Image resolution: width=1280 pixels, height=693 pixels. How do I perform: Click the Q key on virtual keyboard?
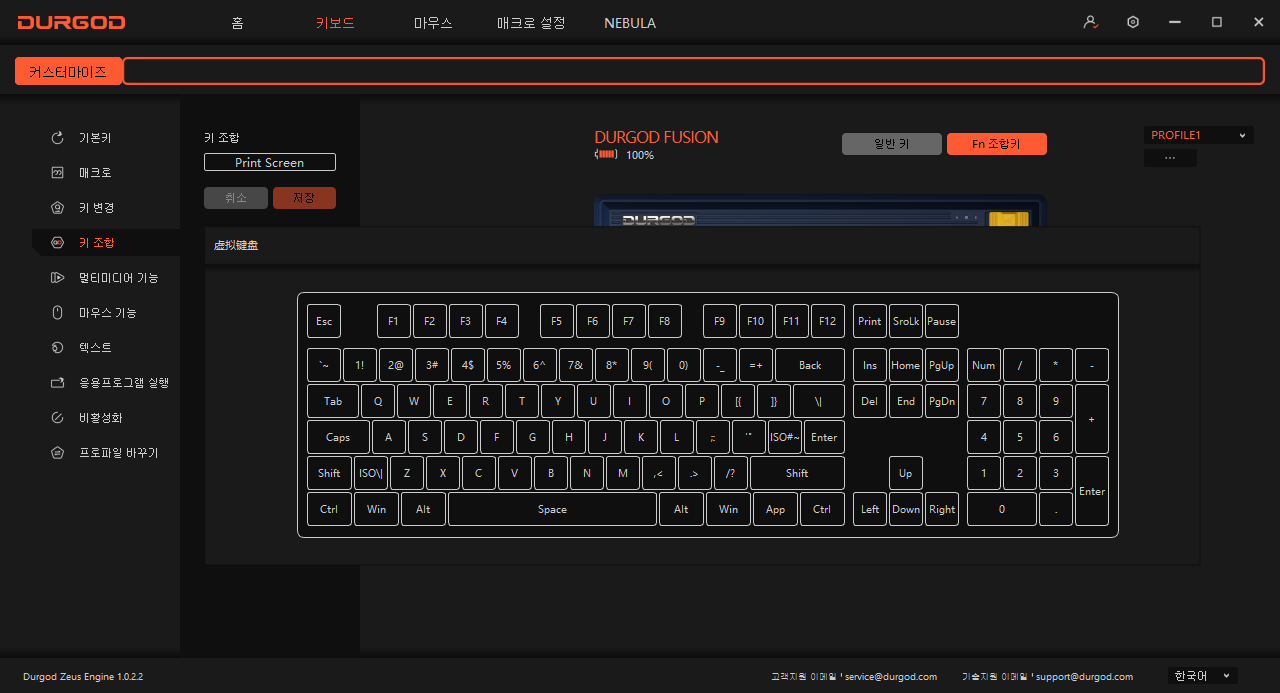point(378,401)
